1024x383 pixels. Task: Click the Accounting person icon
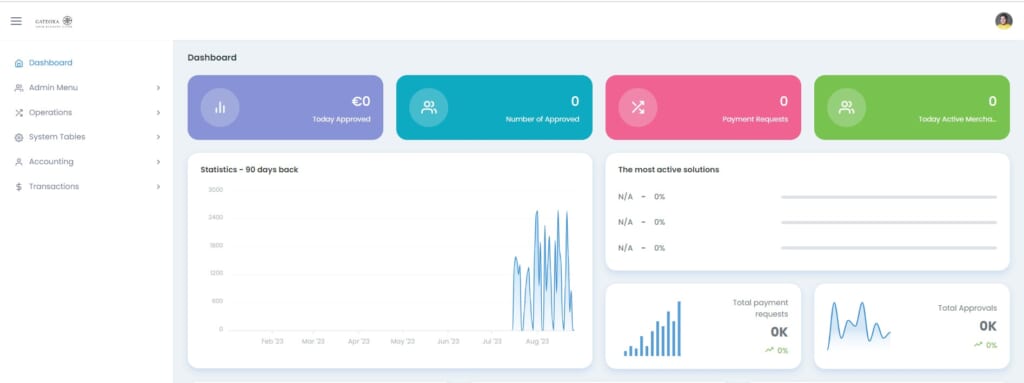19,162
